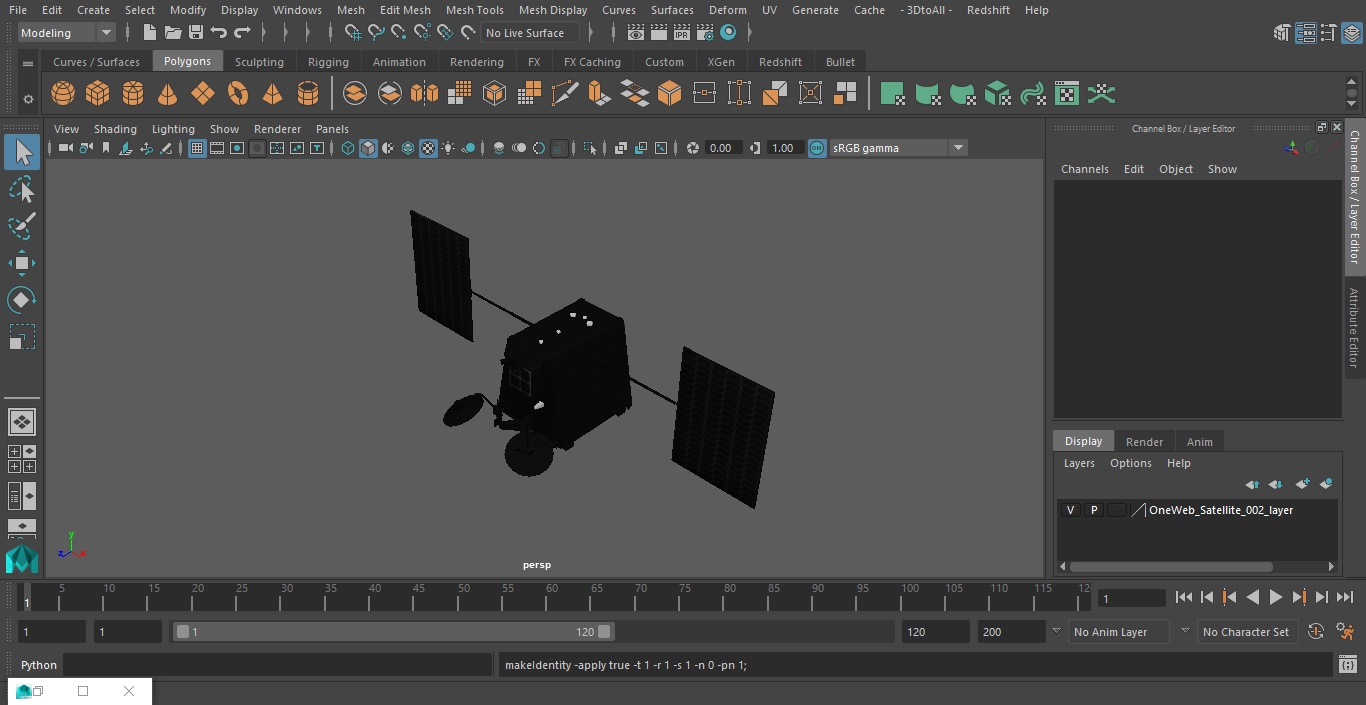Screen dimensions: 1366x705
Task: Open the Render layer tab
Action: [1144, 442]
